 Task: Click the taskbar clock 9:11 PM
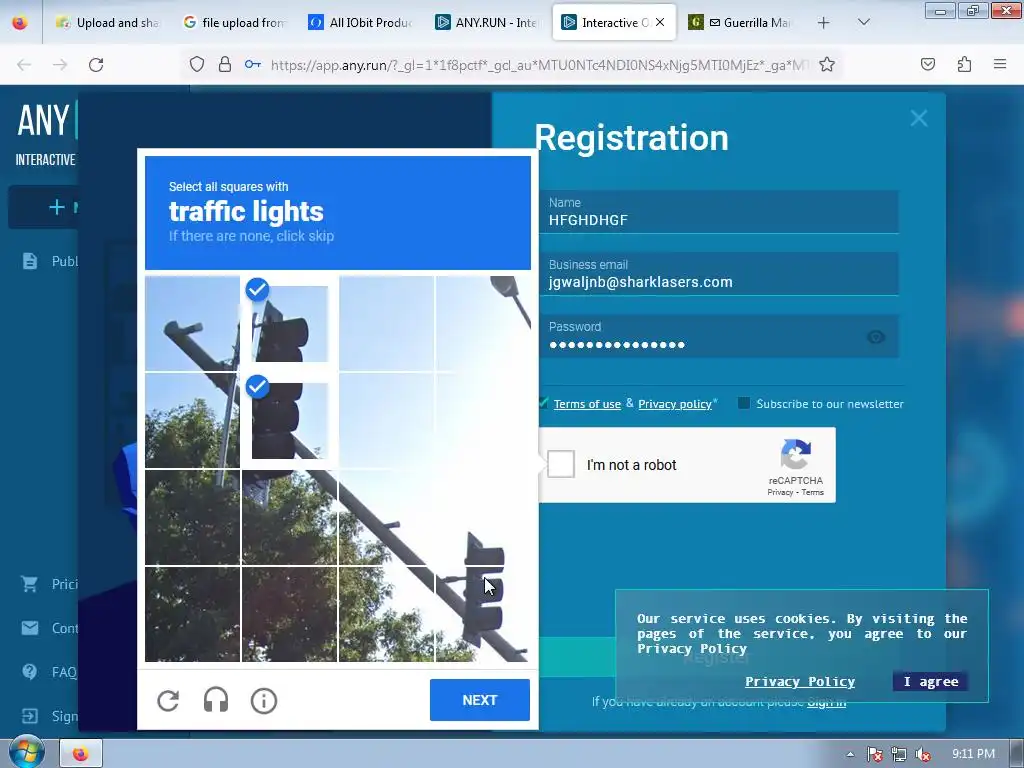point(973,754)
